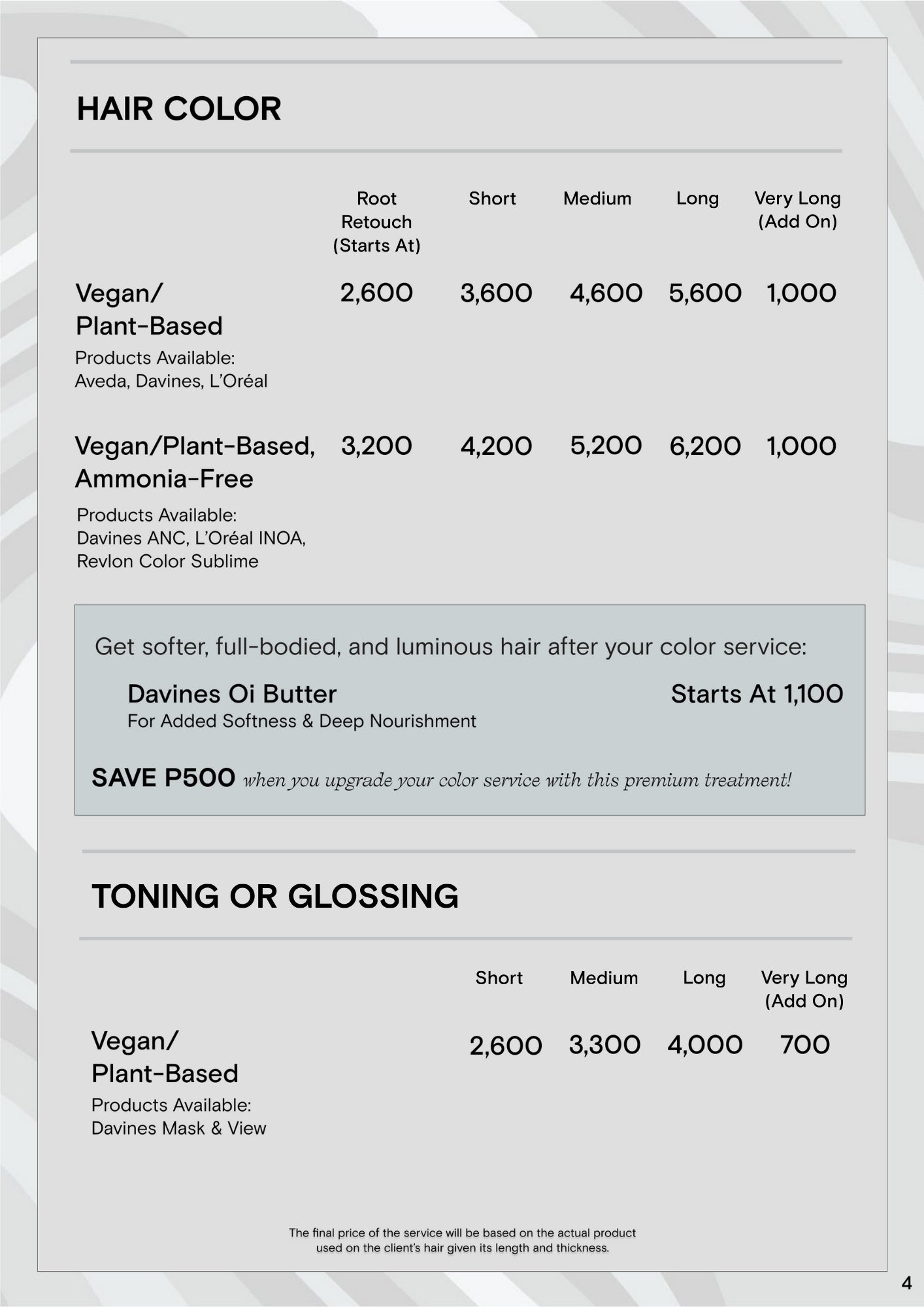Click the Davines Mask & View product text
The width and height of the screenshot is (924, 1307).
click(178, 1128)
